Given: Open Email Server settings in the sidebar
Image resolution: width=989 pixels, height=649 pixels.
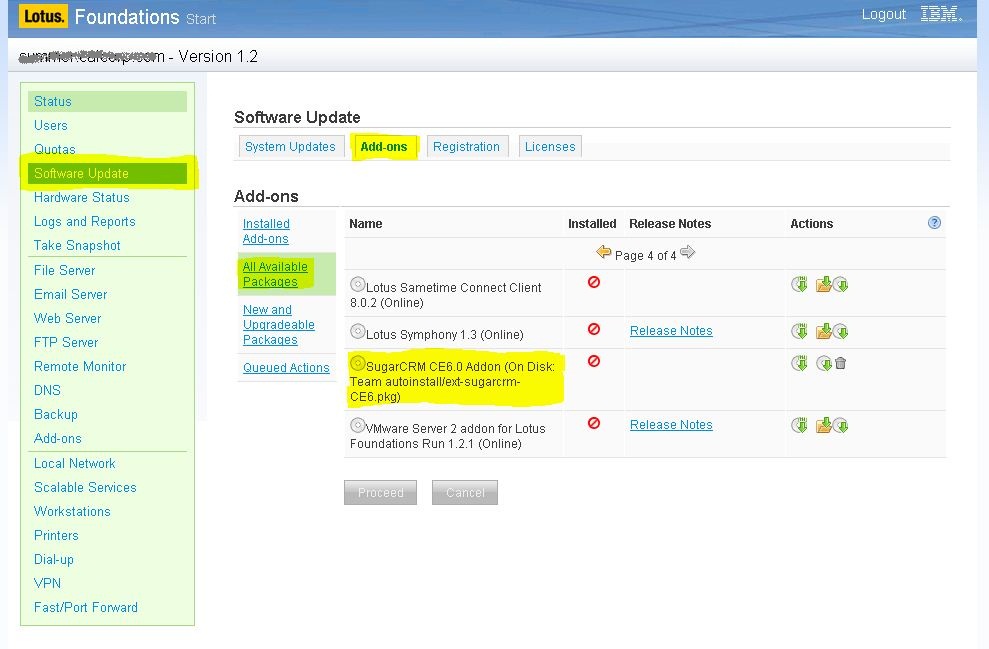Looking at the screenshot, I should point(71,295).
